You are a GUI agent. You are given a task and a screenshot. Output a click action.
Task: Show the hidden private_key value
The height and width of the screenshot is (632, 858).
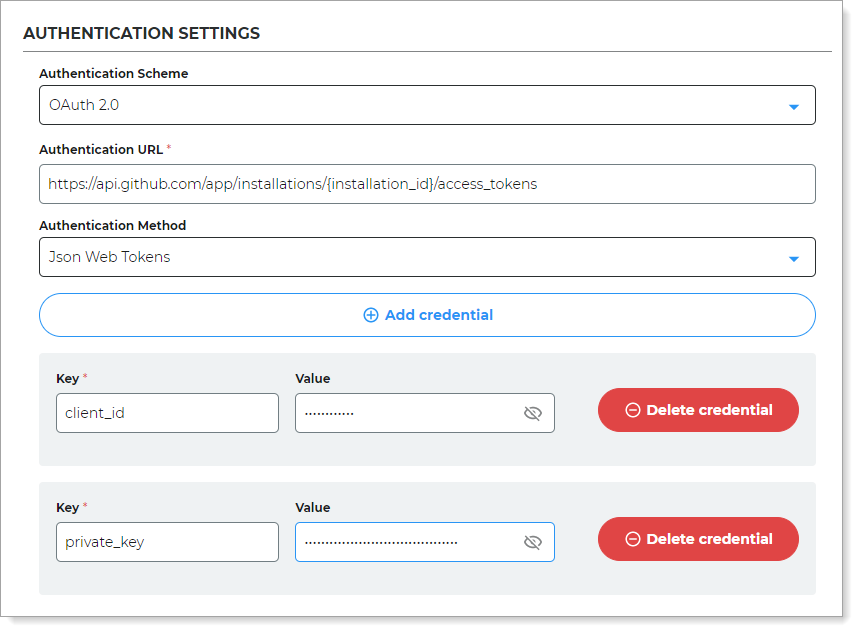532,542
